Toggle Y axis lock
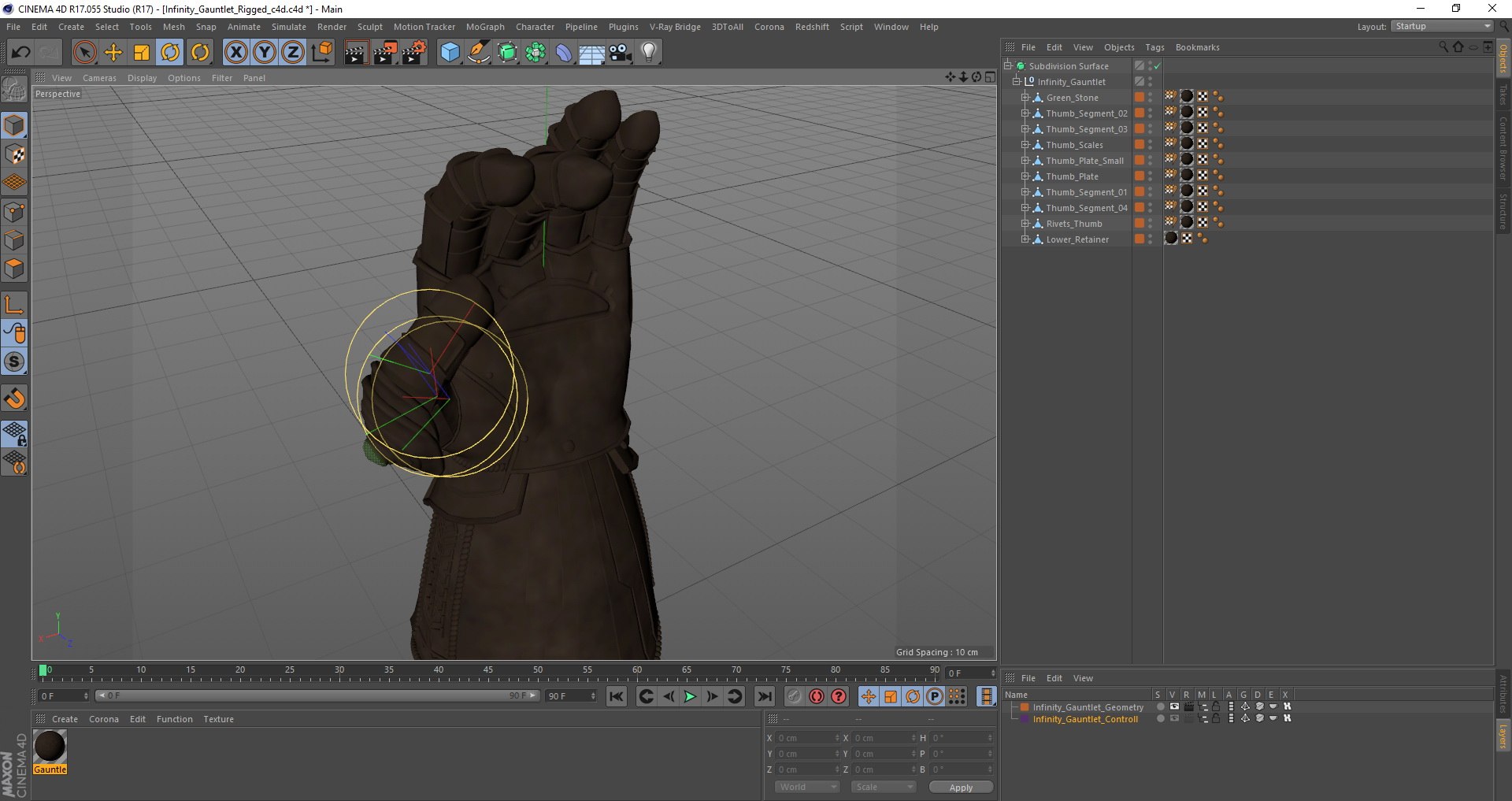 coord(265,53)
